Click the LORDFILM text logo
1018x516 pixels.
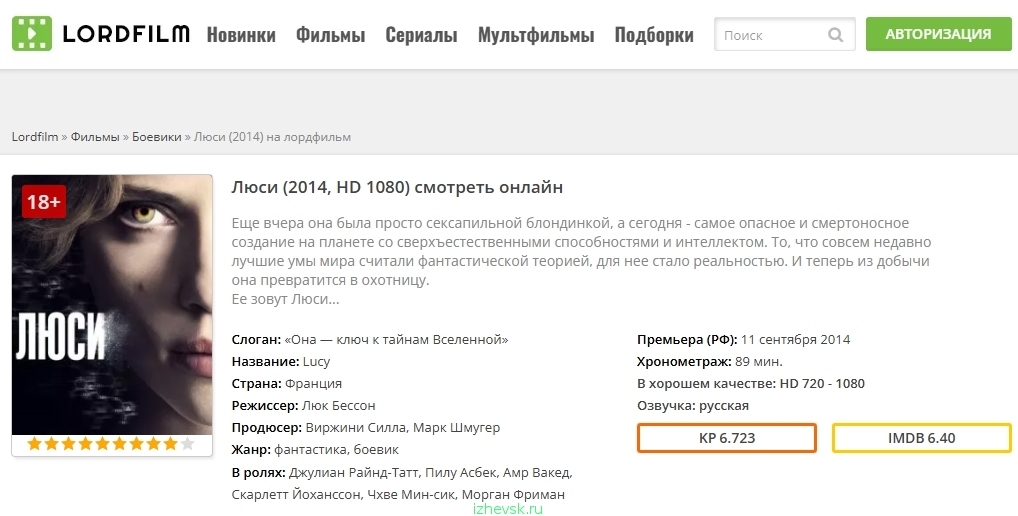[127, 34]
